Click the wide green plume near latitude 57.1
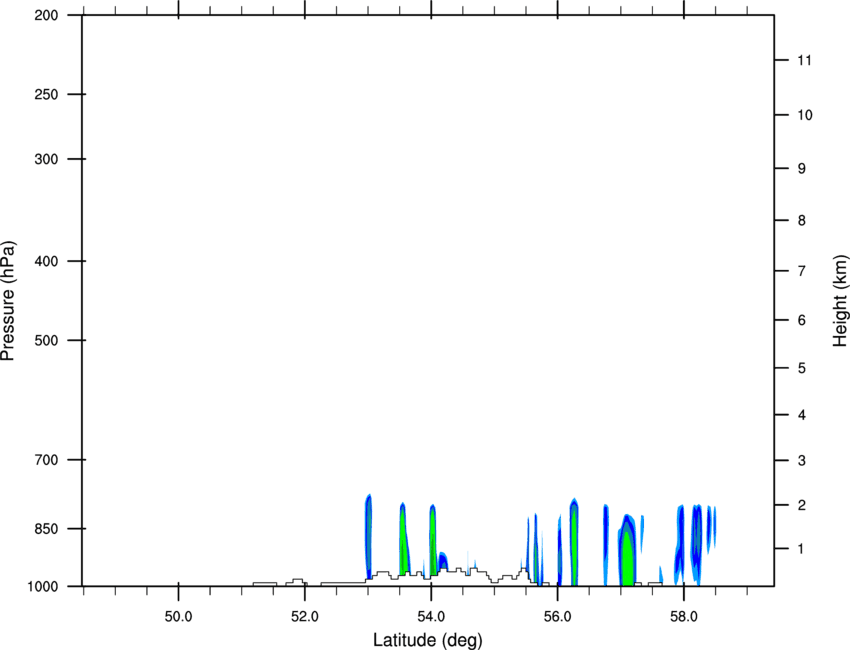Viewport: 850px width, 650px height. point(627,550)
